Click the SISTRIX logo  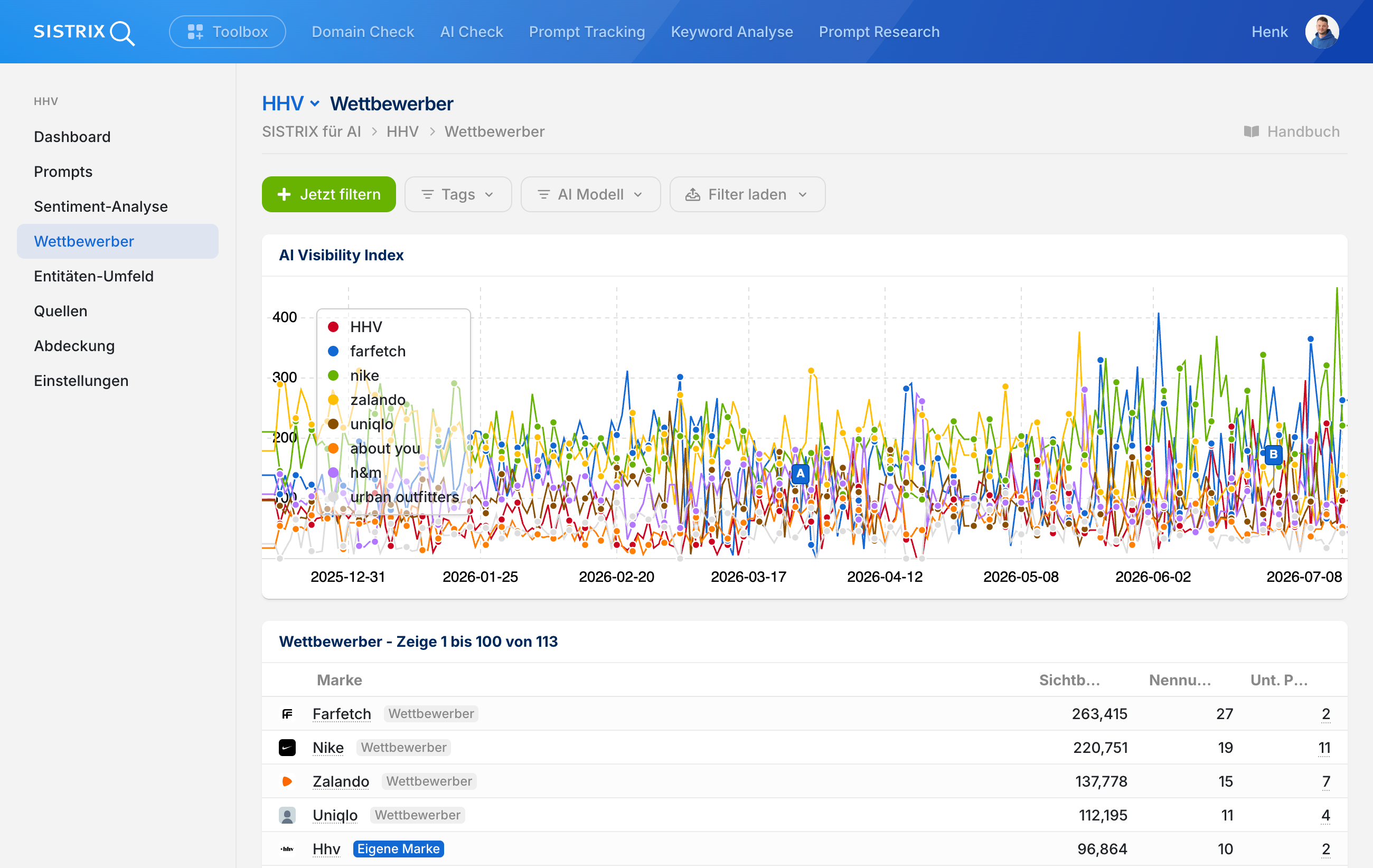[84, 32]
